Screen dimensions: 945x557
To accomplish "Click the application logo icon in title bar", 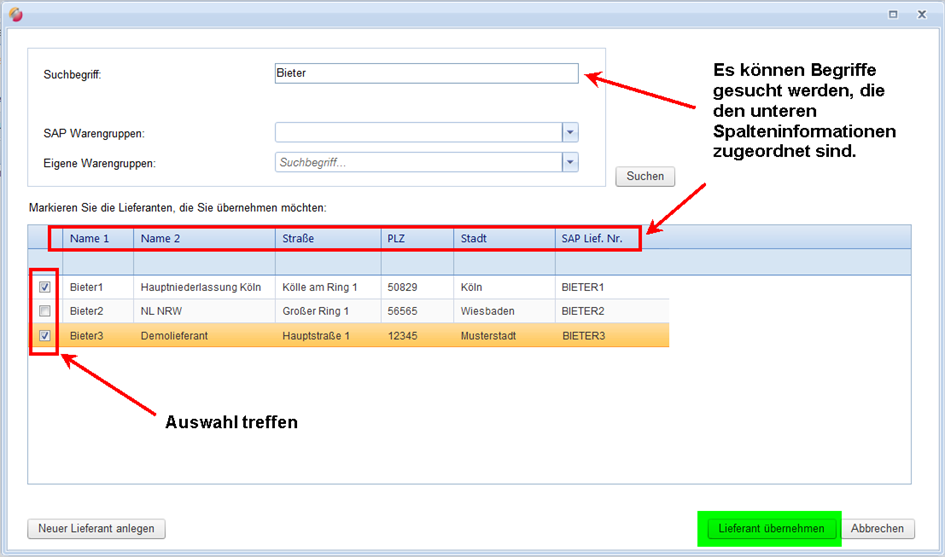I will coord(16,14).
